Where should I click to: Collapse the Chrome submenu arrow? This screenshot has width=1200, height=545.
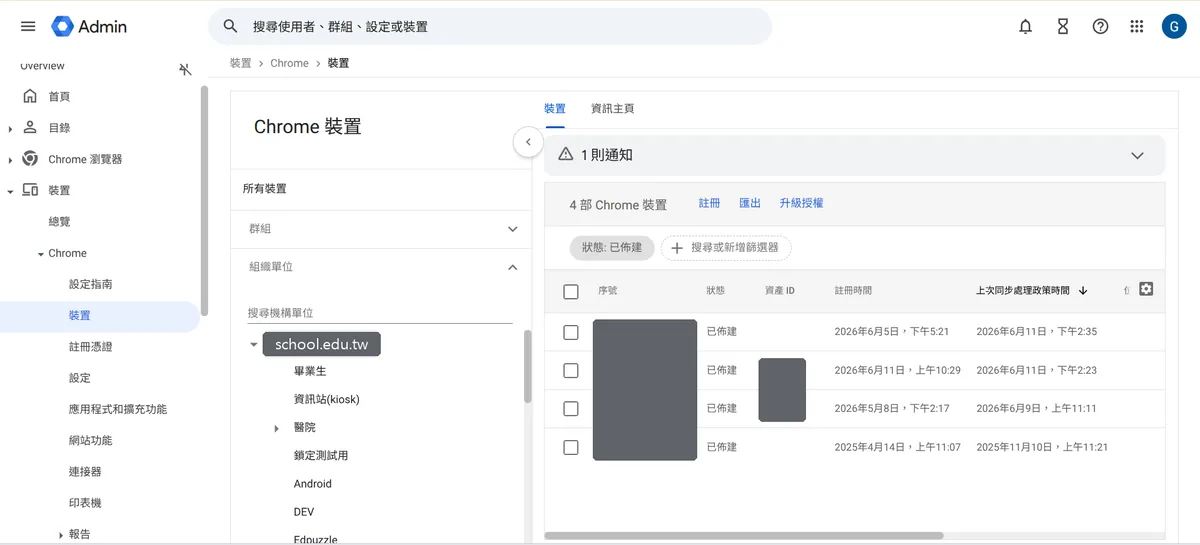point(41,254)
